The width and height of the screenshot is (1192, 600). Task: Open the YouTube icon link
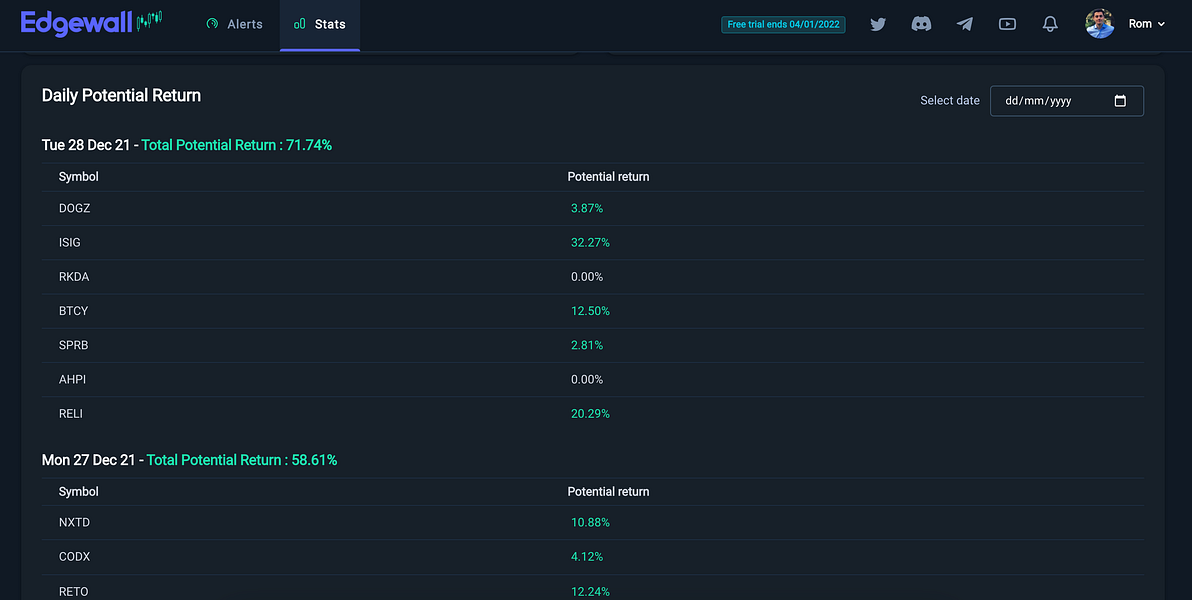(x=1007, y=24)
